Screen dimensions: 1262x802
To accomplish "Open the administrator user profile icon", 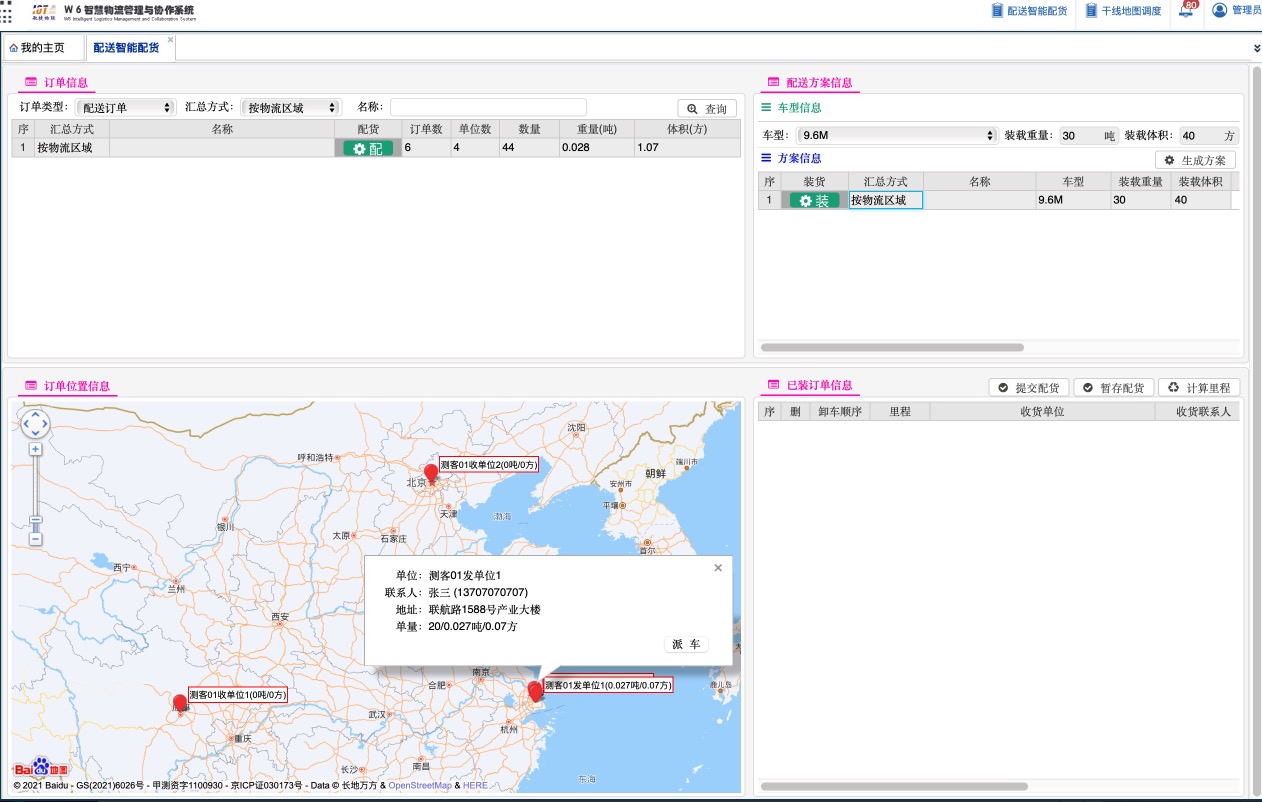I will coord(1219,10).
